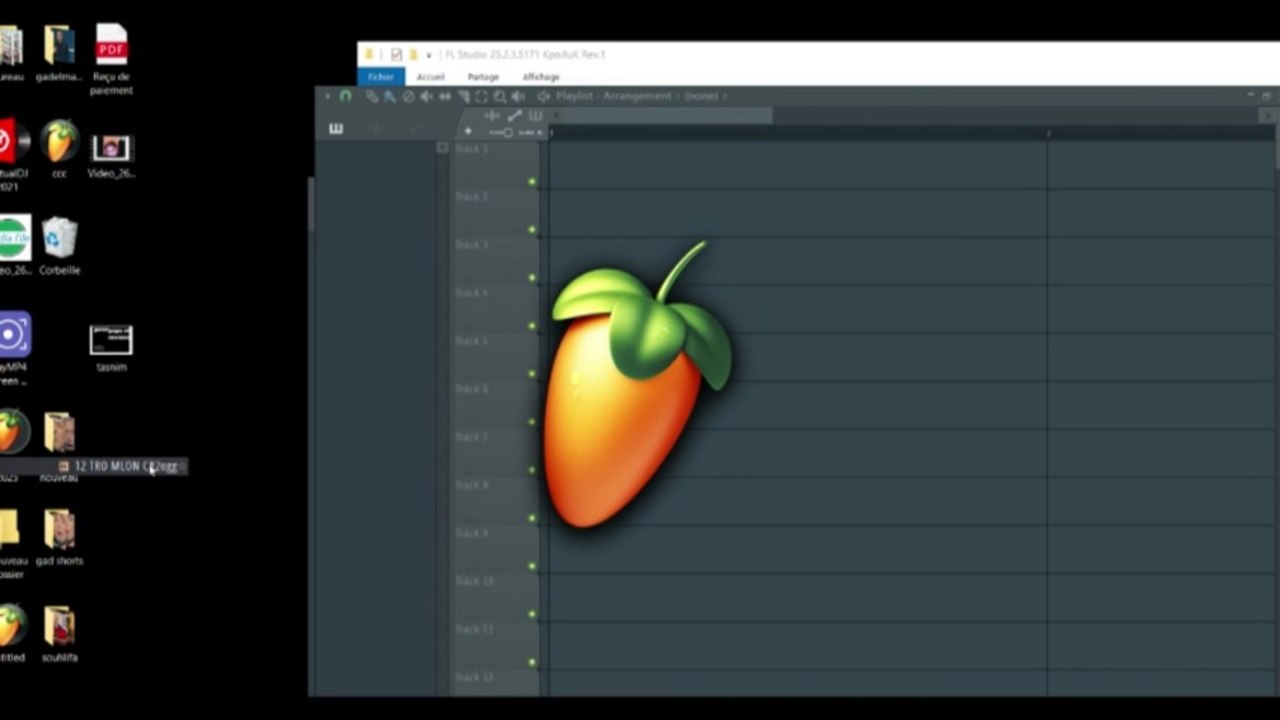Toggle the green mute LED on Track 1
Screen dimensions: 1280x720
point(532,182)
